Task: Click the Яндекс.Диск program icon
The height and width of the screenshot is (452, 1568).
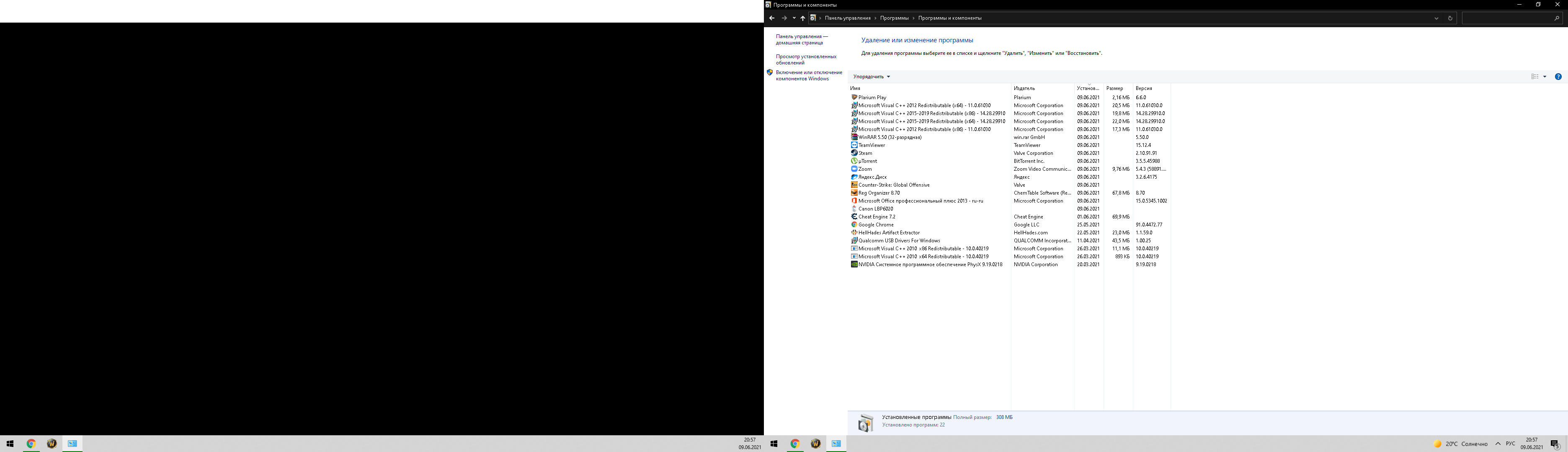Action: pos(854,177)
